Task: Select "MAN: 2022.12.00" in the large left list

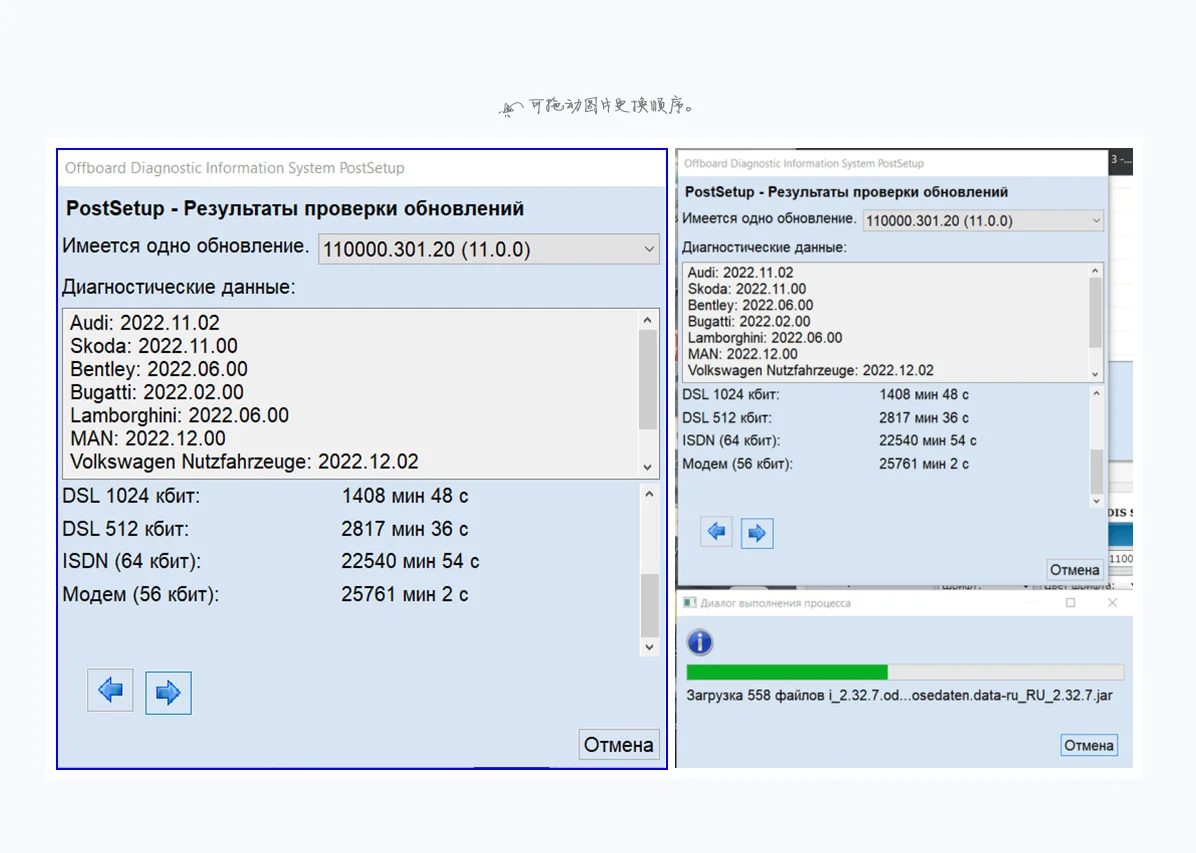Action: pos(148,439)
